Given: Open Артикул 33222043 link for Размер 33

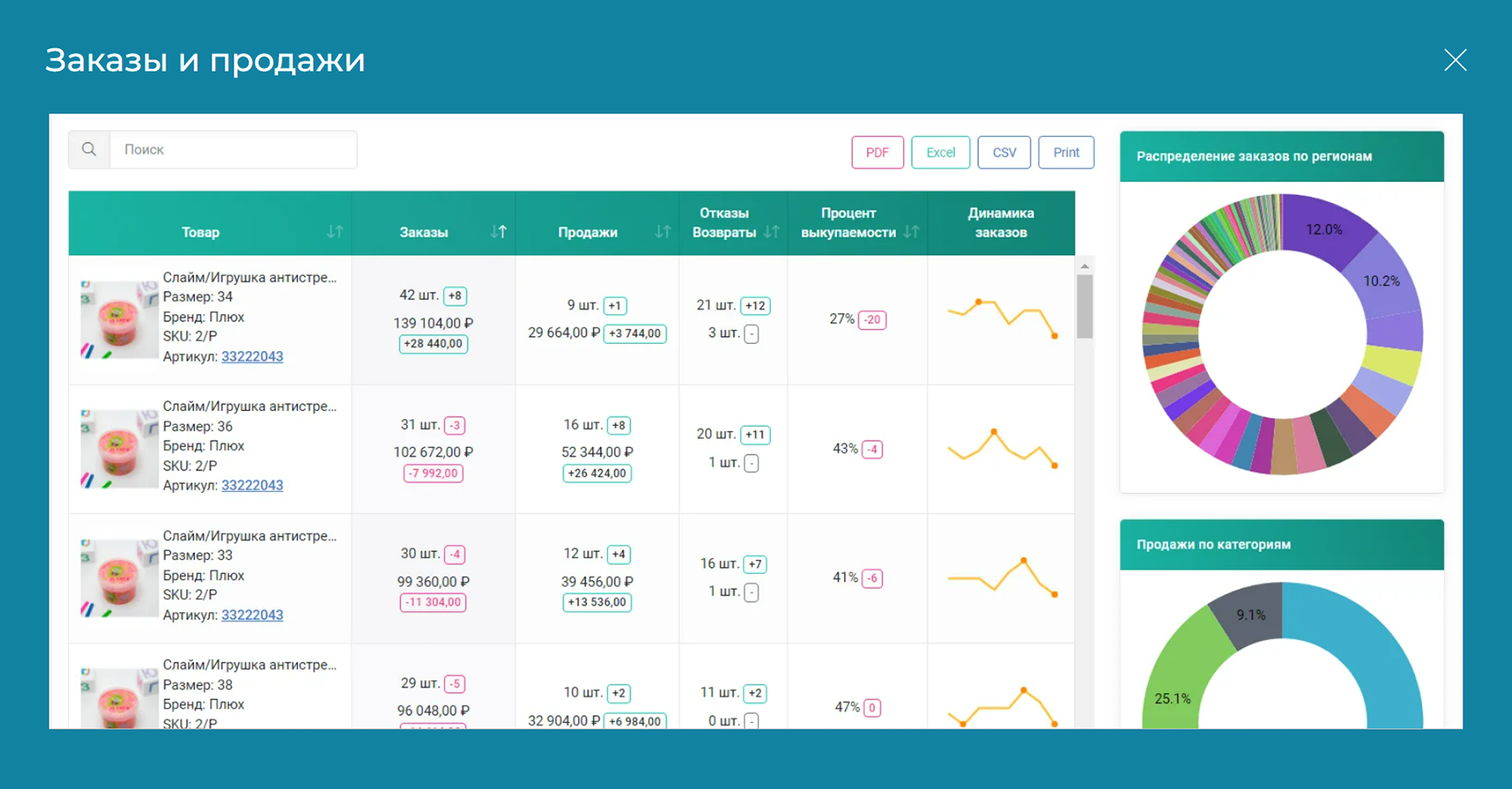Looking at the screenshot, I should (x=252, y=615).
